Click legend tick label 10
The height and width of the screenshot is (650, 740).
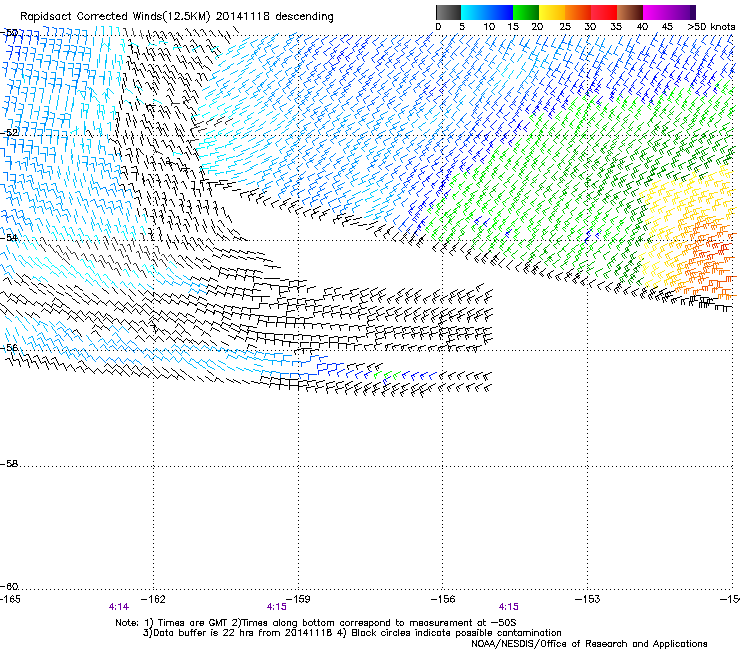click(x=489, y=27)
